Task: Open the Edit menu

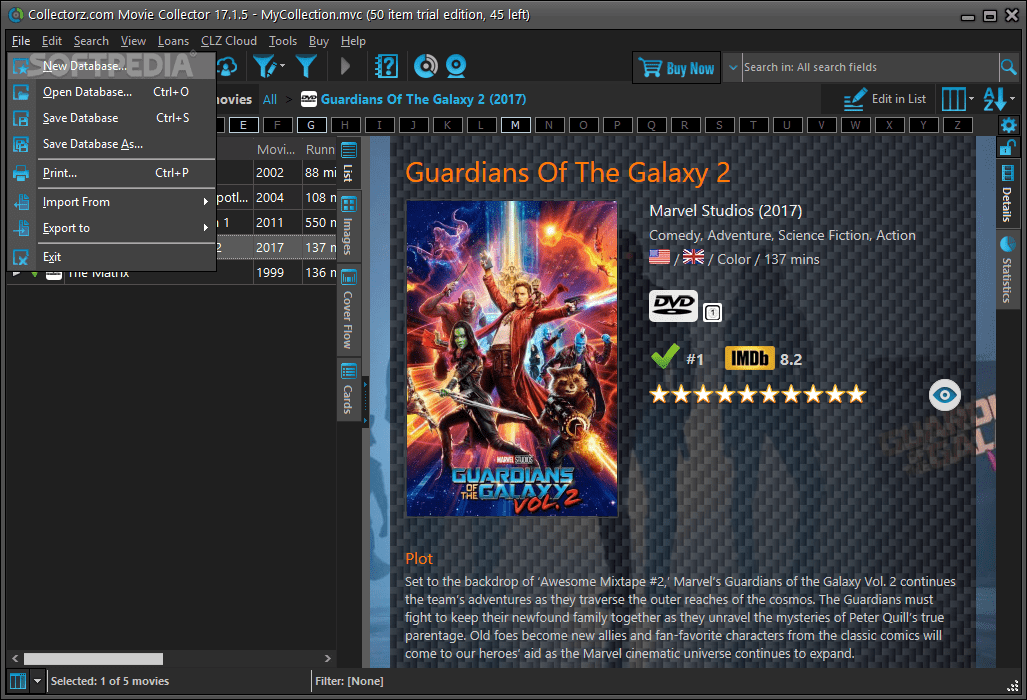Action: [52, 41]
